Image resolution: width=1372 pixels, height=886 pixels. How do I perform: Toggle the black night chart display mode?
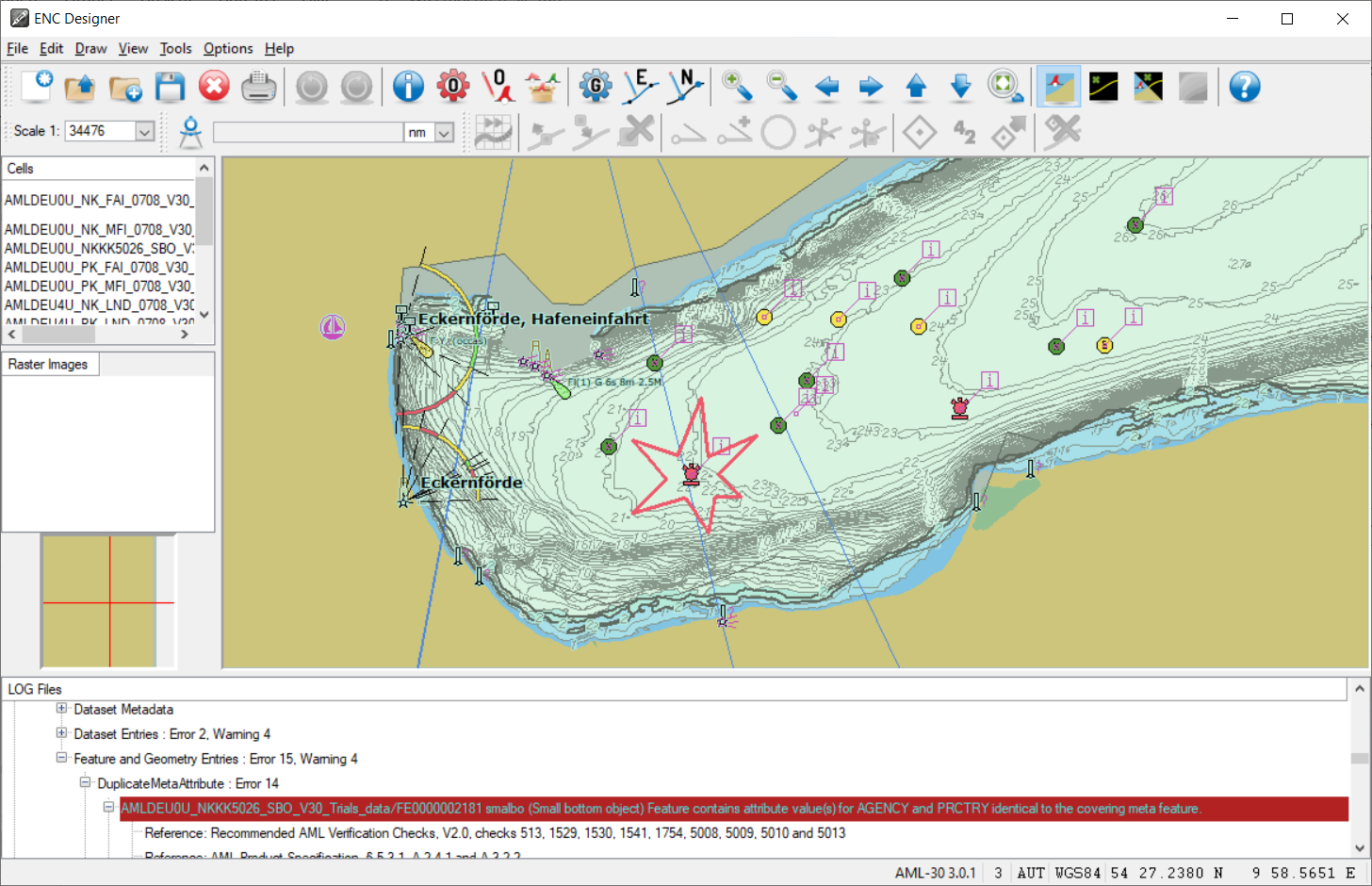(1103, 87)
